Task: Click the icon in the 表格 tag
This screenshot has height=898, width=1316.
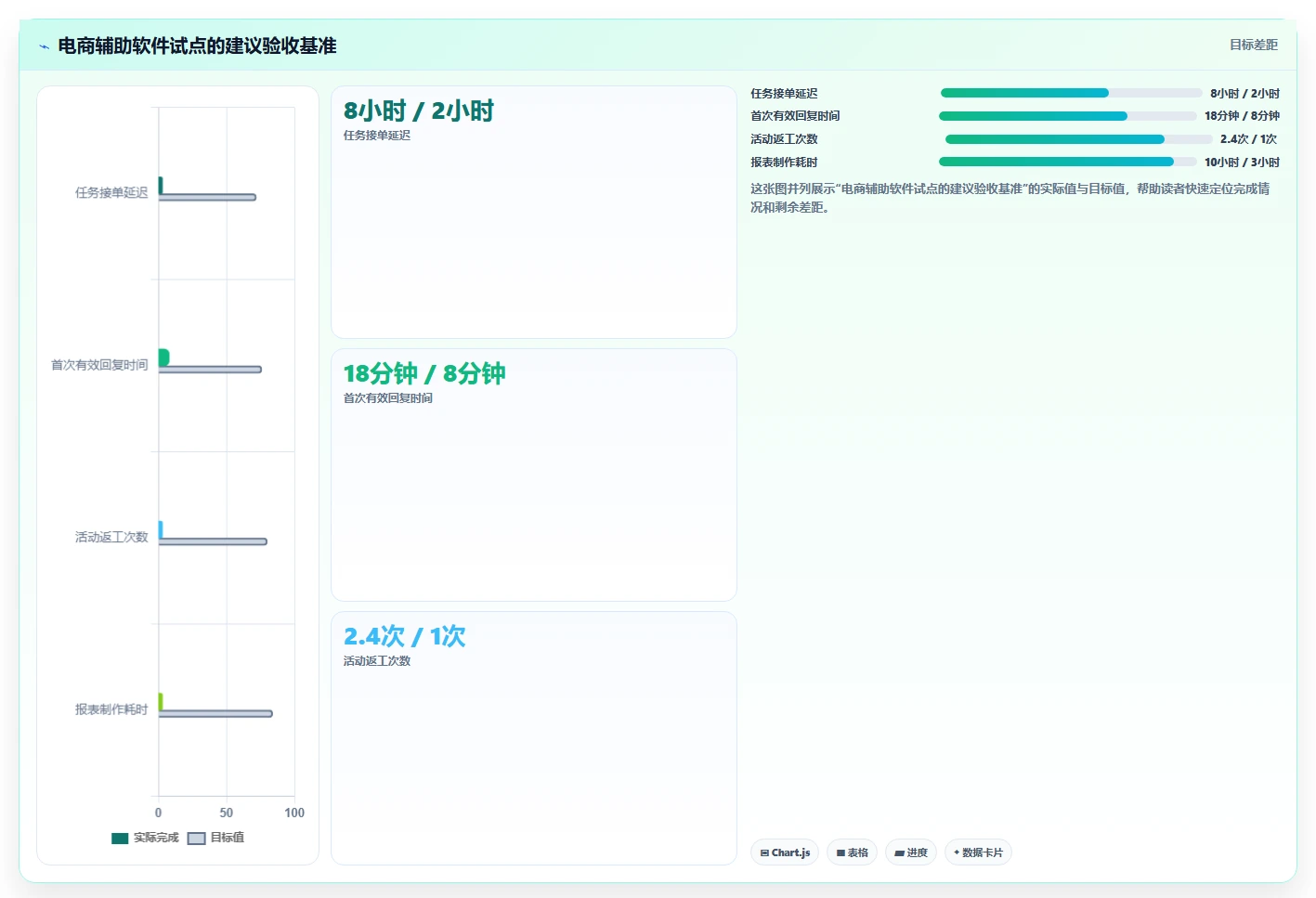Action: tap(840, 852)
